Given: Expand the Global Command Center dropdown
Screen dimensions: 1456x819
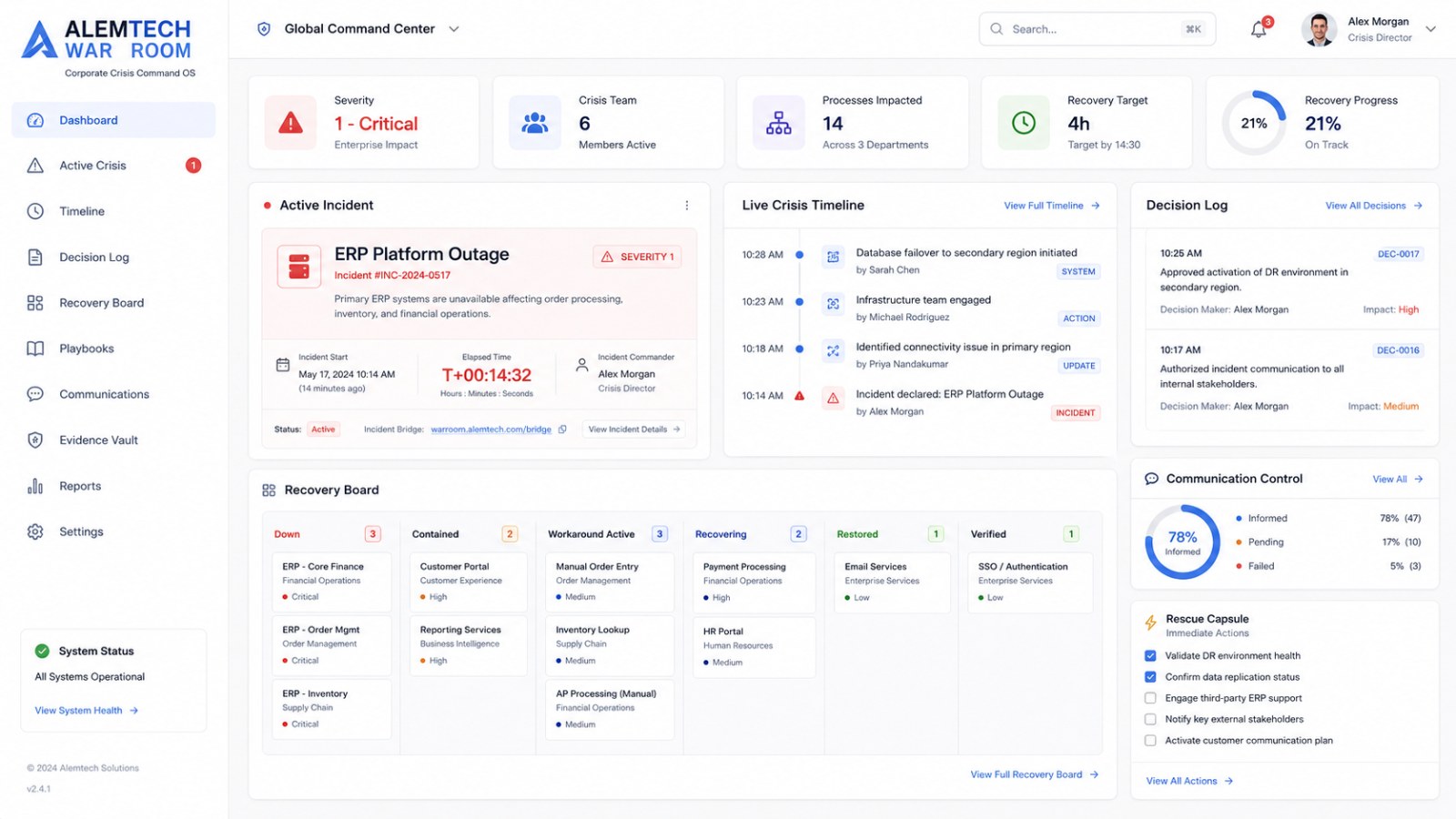Looking at the screenshot, I should point(454,29).
